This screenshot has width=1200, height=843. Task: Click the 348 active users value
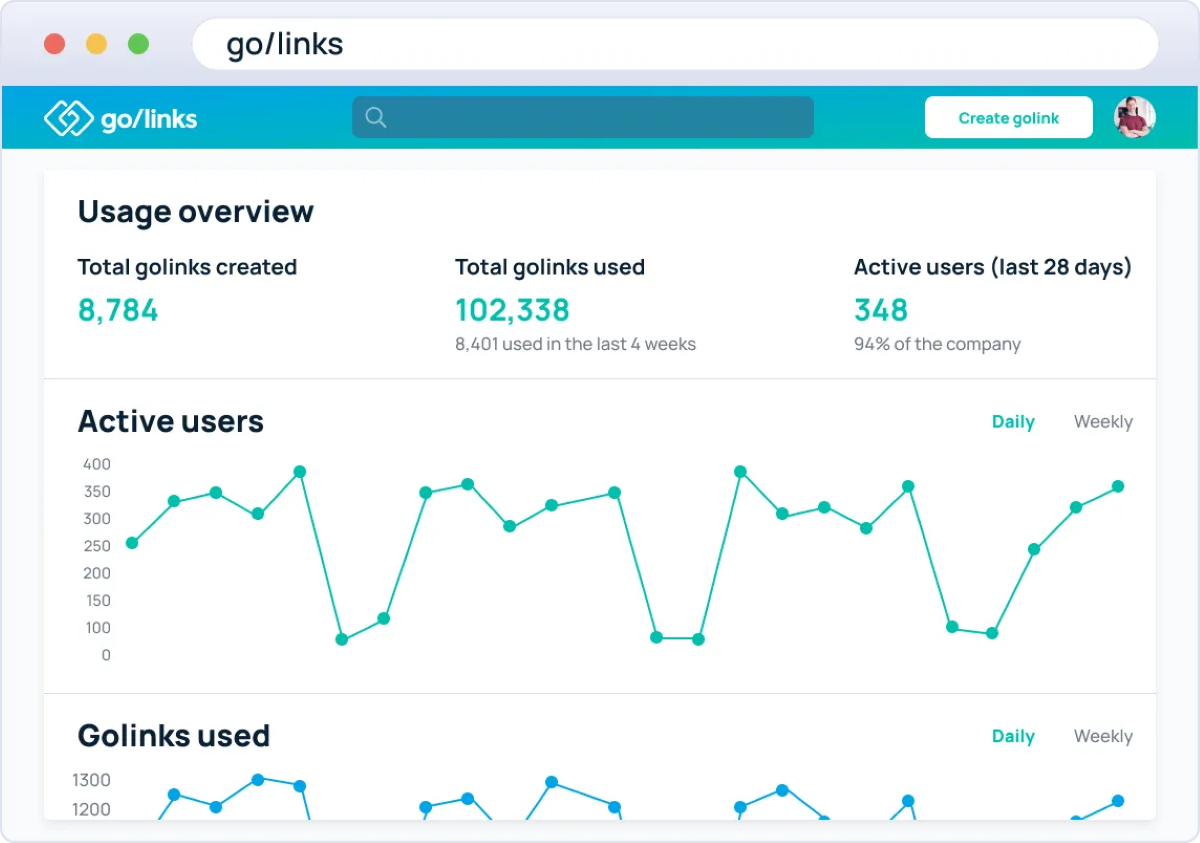point(881,310)
